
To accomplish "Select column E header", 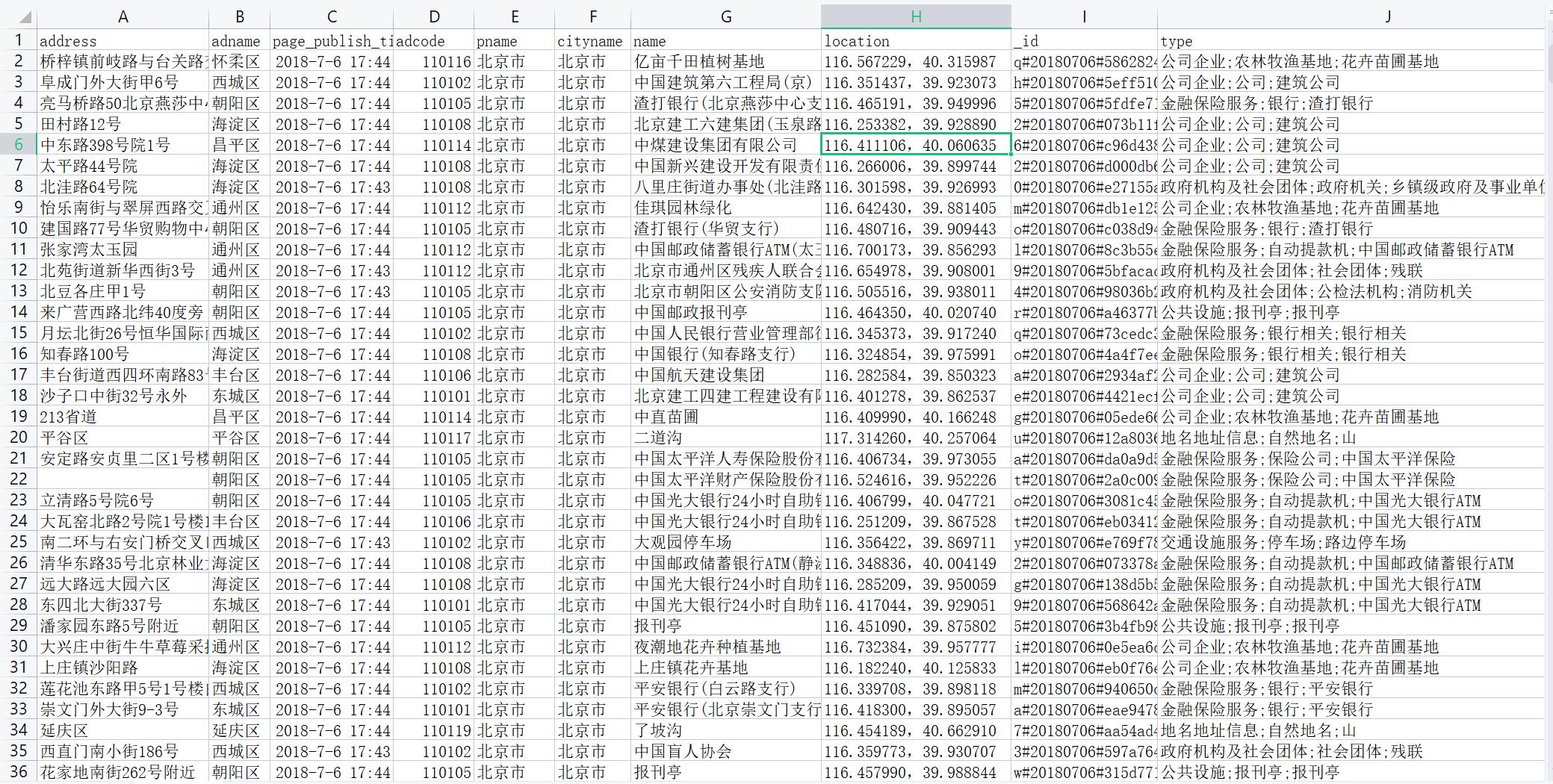I will coord(514,16).
